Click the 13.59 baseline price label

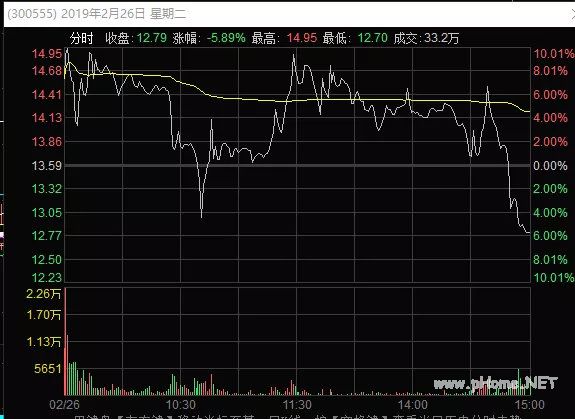point(47,166)
